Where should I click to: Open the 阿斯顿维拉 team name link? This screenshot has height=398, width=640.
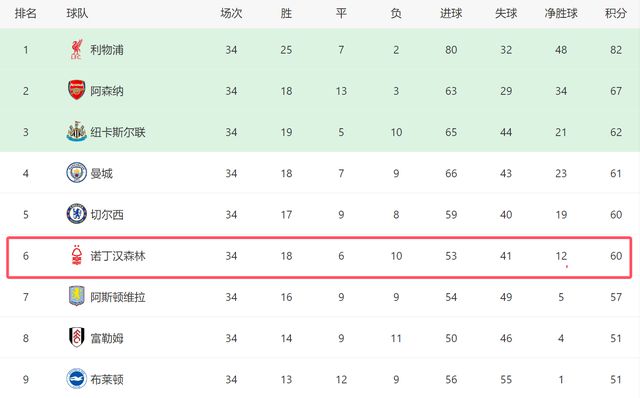click(118, 297)
